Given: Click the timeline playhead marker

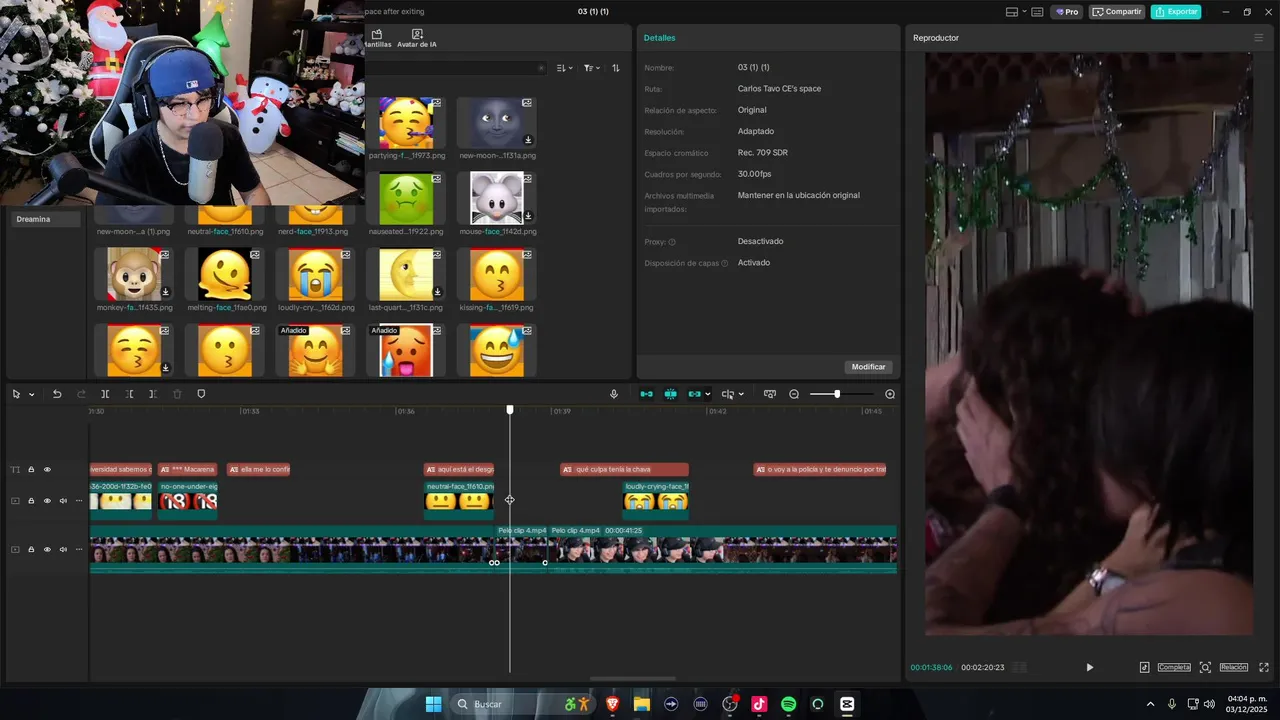Looking at the screenshot, I should coord(510,410).
